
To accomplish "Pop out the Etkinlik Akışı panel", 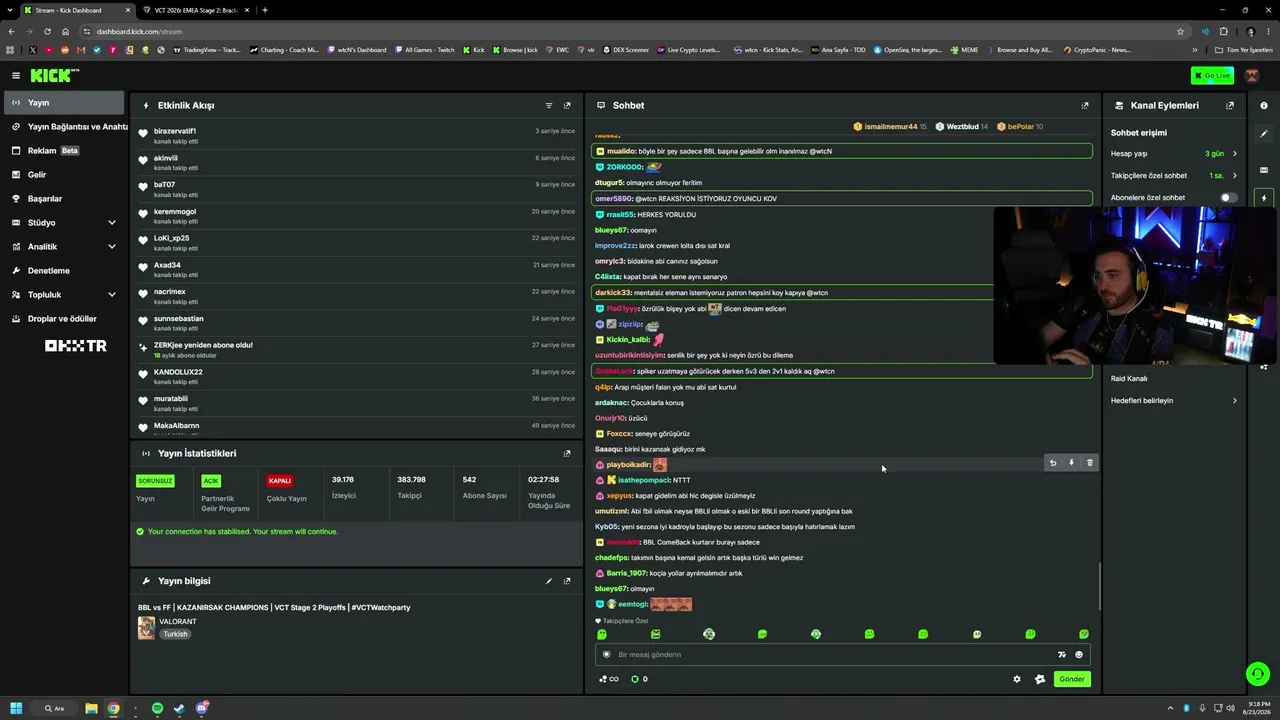I will point(567,105).
